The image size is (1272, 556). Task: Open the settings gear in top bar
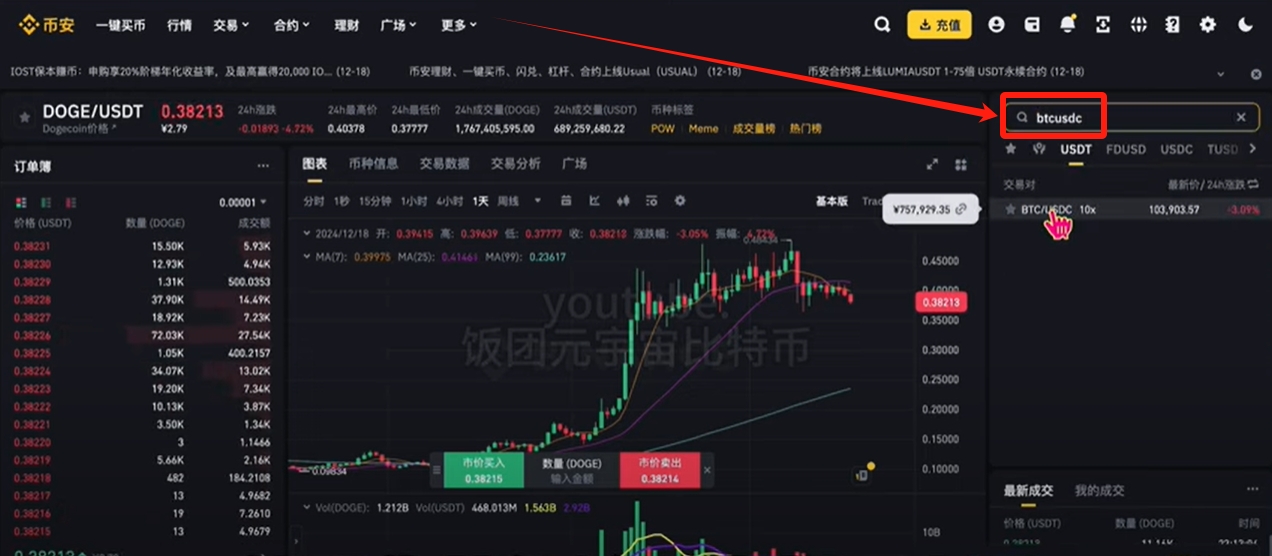coord(1208,25)
